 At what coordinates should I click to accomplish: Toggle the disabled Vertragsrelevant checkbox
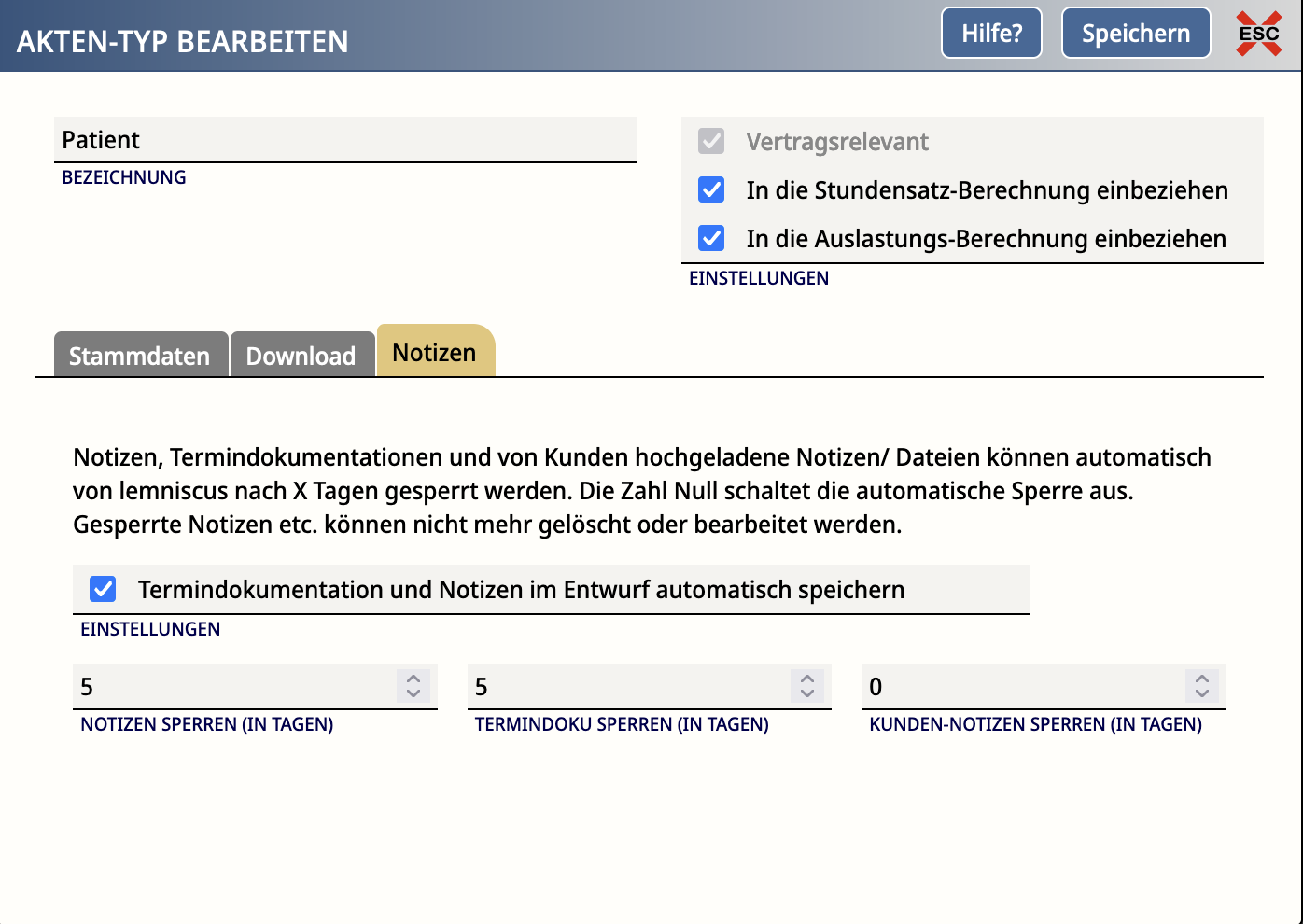tap(711, 141)
